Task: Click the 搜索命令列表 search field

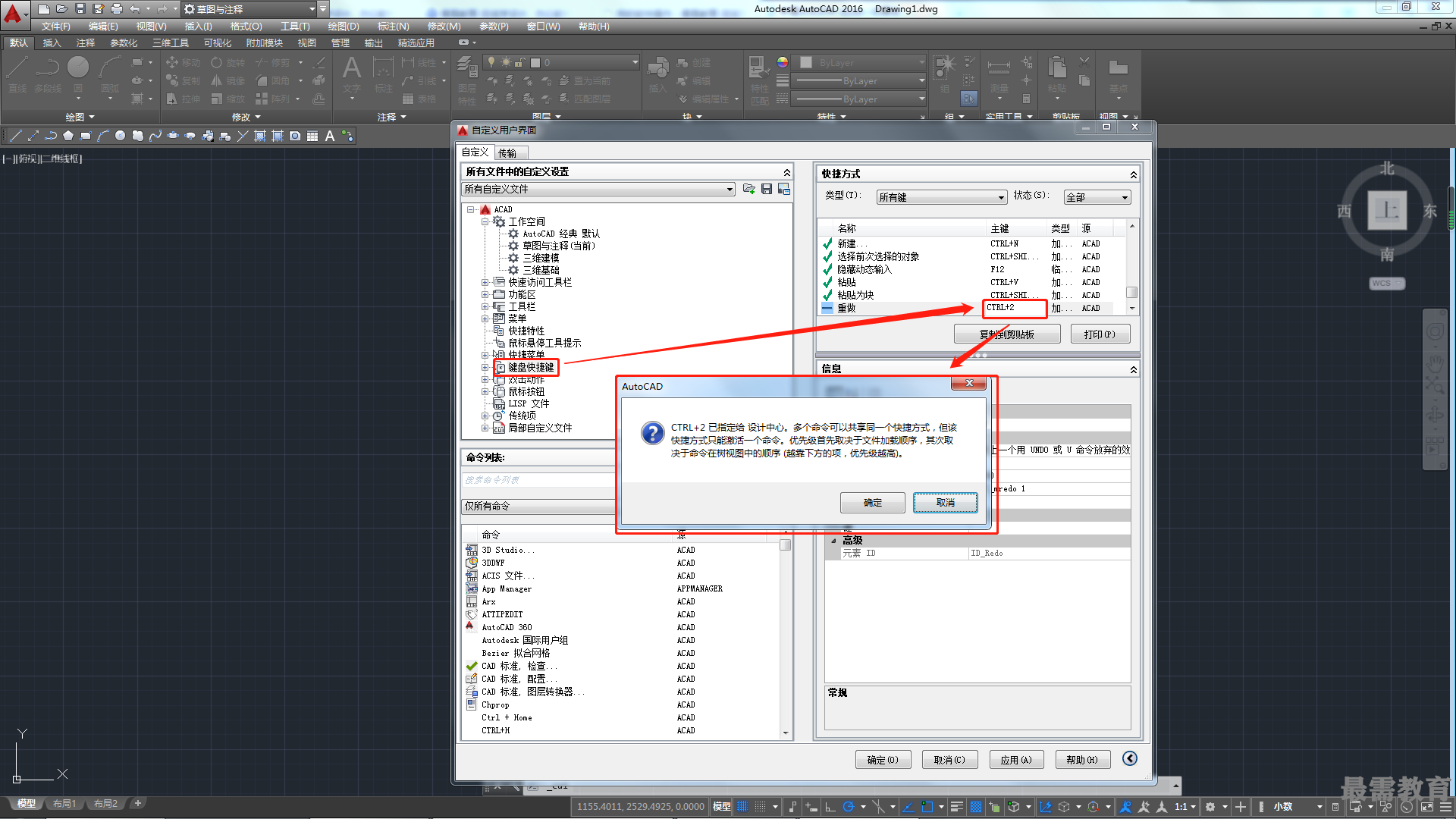Action: 538,480
